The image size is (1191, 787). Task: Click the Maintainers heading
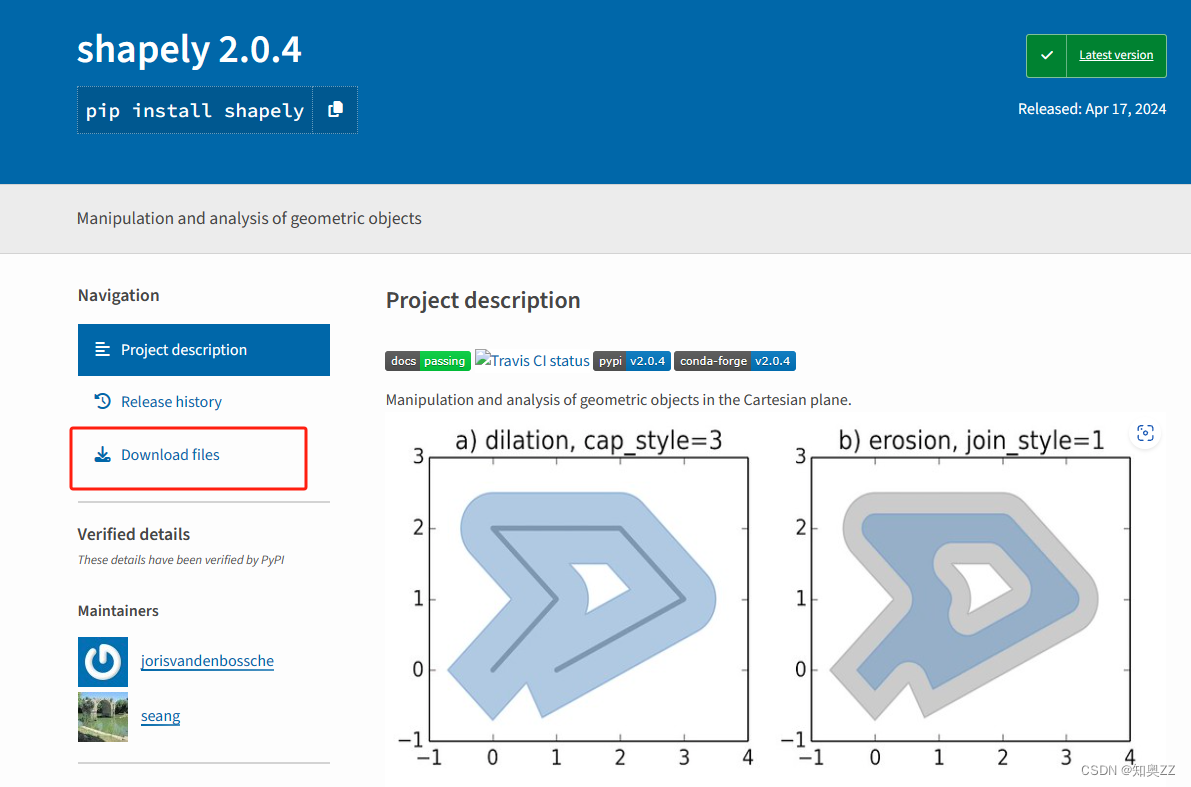118,611
